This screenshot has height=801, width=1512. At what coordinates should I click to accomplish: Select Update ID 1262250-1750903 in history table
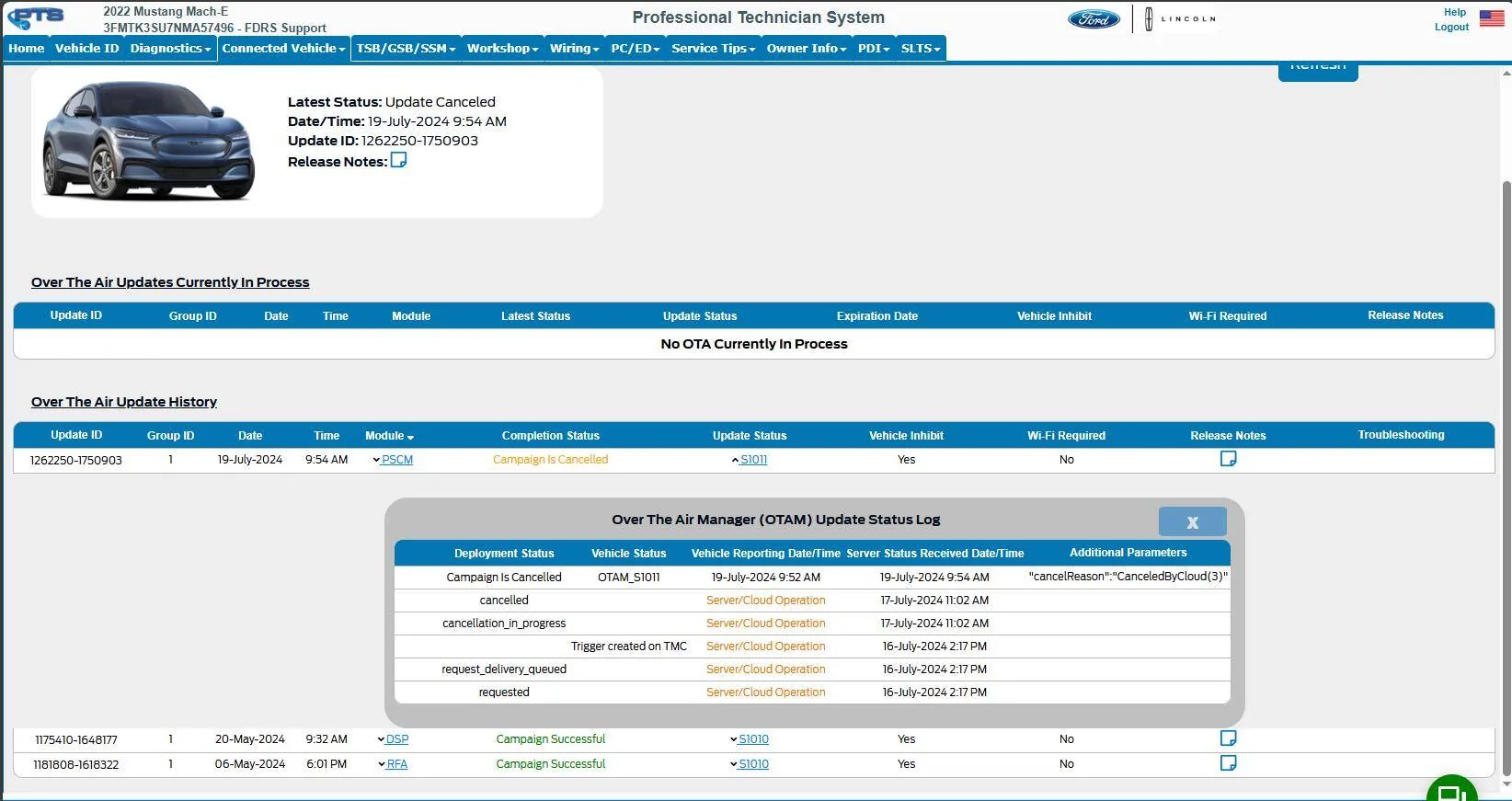point(76,460)
